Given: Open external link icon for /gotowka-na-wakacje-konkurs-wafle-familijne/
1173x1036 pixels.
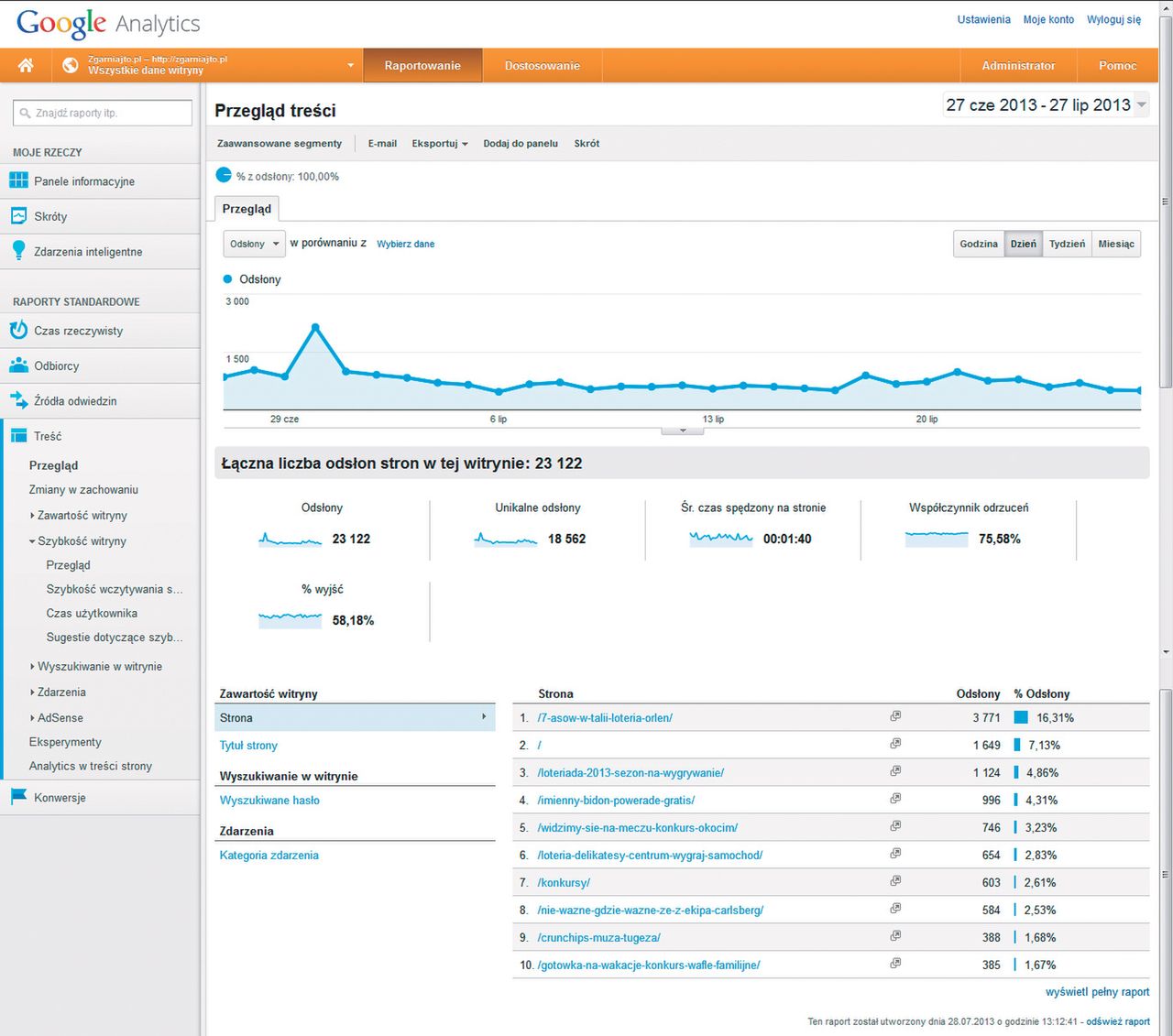Looking at the screenshot, I should (x=895, y=964).
